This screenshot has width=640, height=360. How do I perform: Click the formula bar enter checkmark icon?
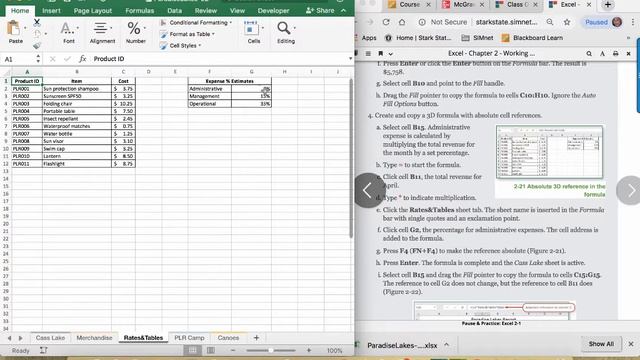coord(67,59)
